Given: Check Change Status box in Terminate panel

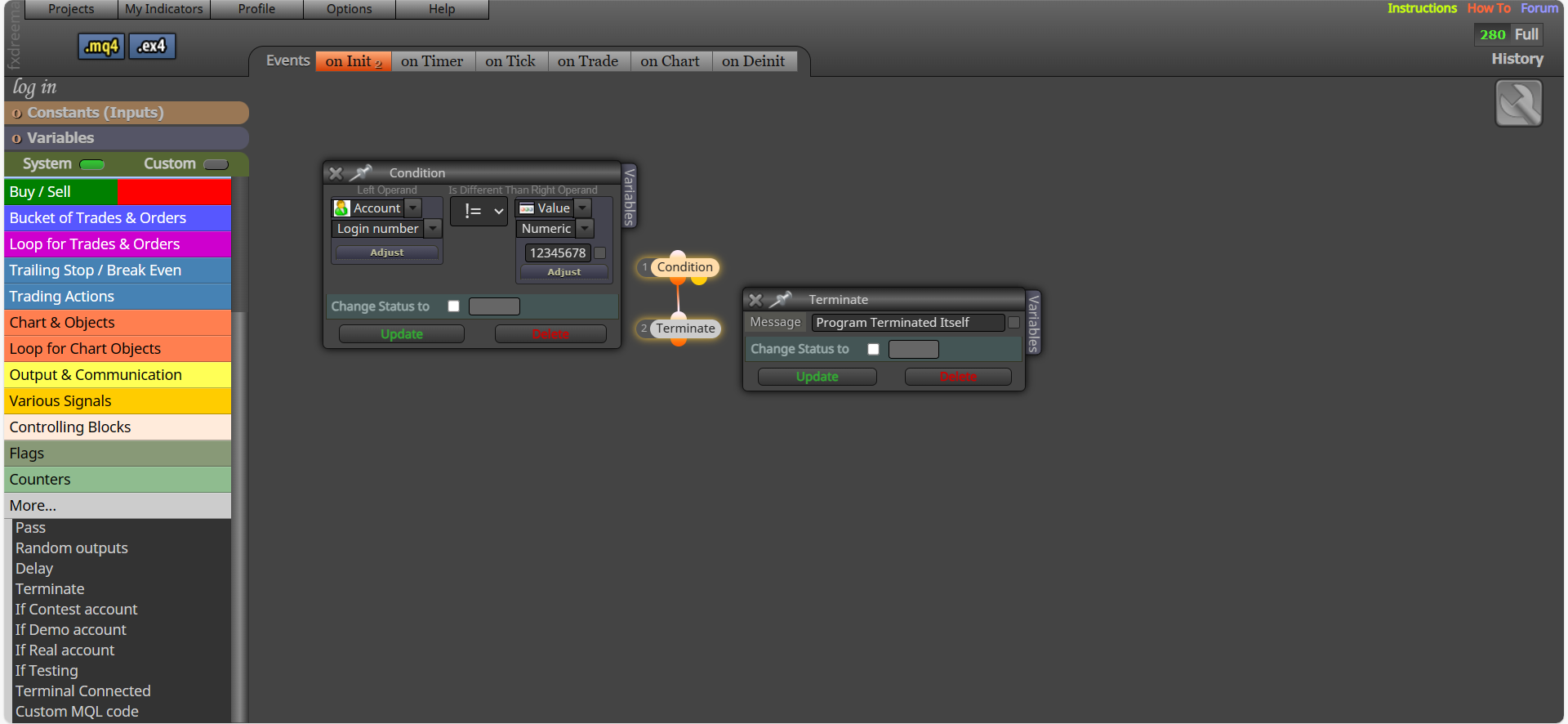Looking at the screenshot, I should 873,349.
